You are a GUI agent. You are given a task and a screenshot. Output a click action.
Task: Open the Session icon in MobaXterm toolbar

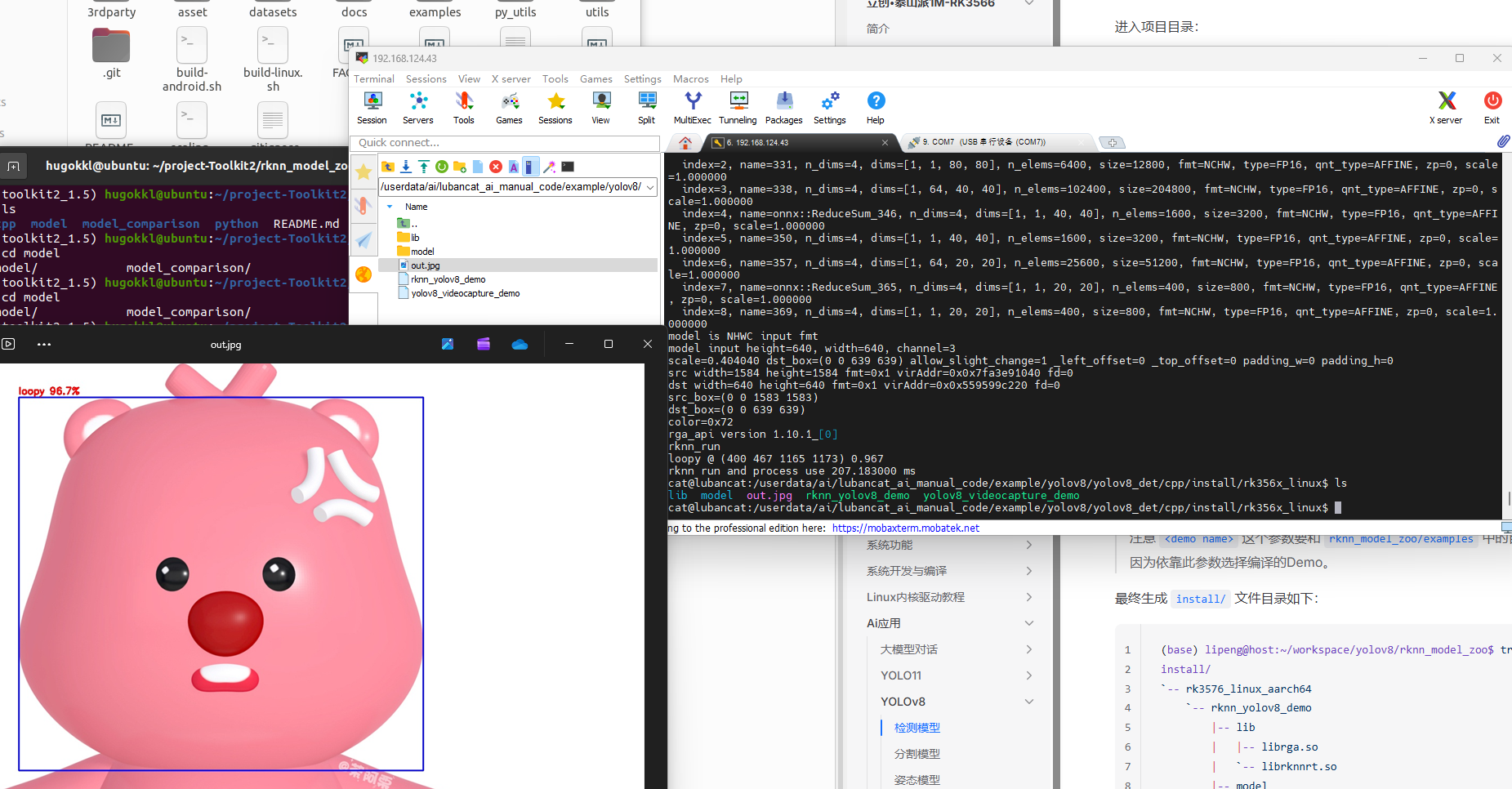click(x=372, y=107)
